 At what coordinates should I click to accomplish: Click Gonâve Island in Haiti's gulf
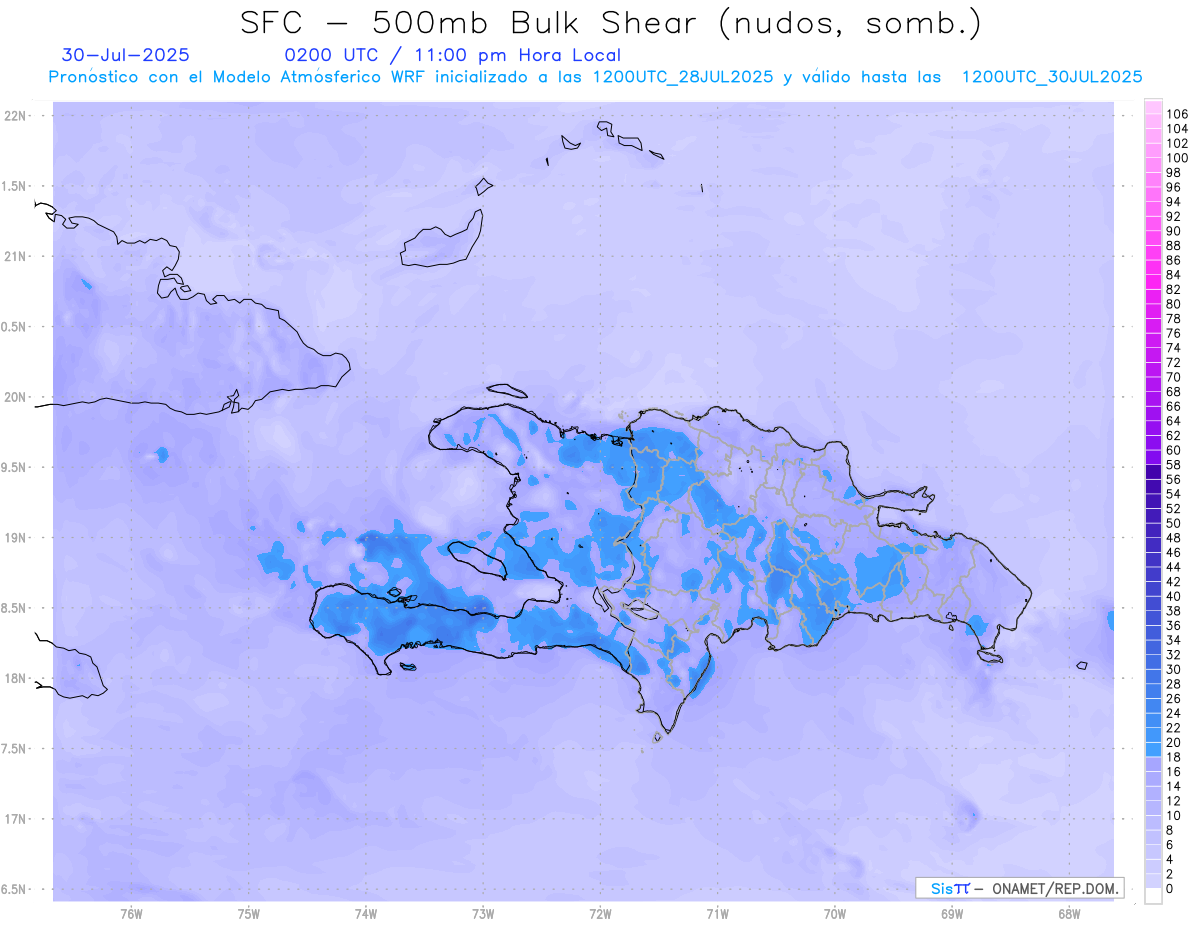[x=476, y=559]
